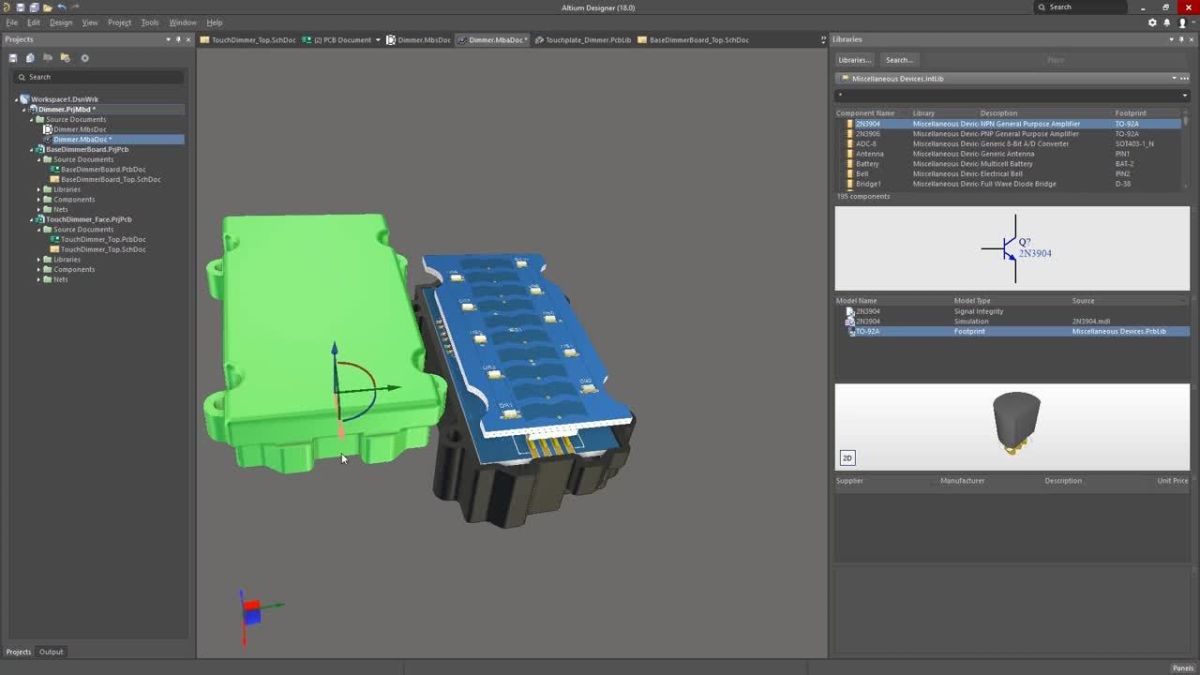Screen dimensions: 1200x675
Task: Click the gear icon in the Projects toolbar
Action: coord(86,57)
